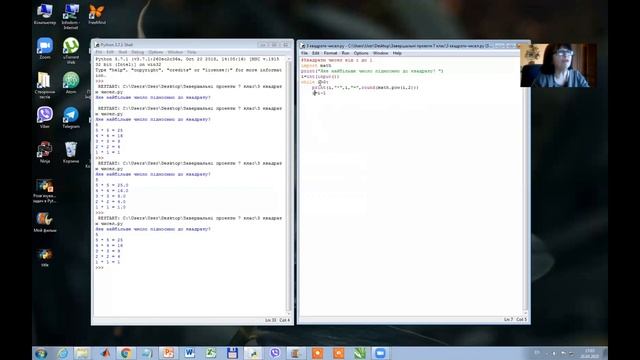Click the clock in the system tray
Screen dimensions: 640x360
pos(589,353)
